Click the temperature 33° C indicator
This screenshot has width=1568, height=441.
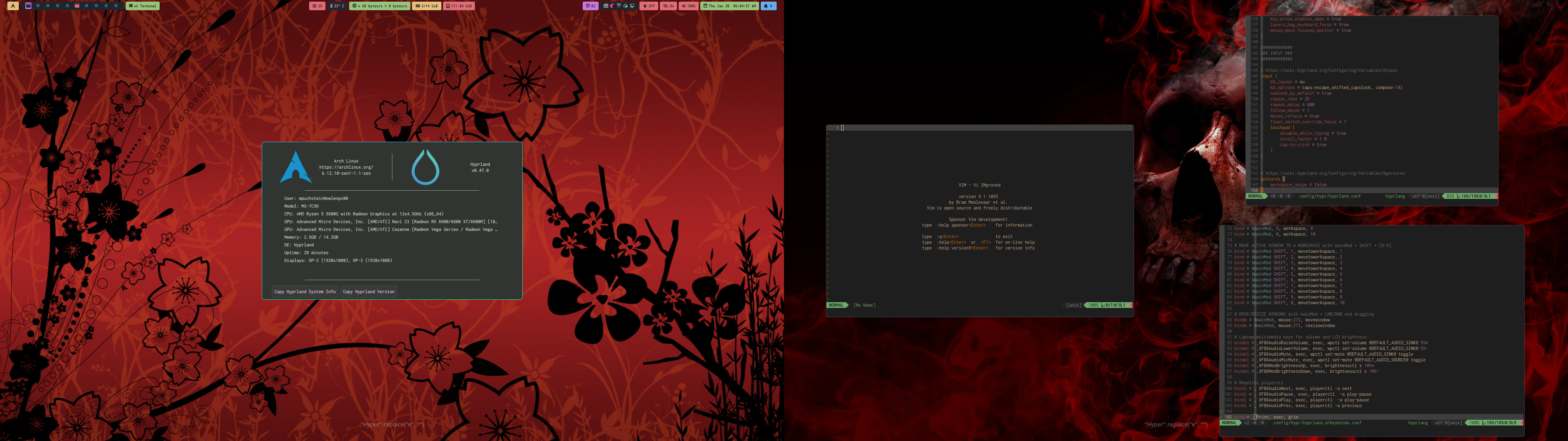pyautogui.click(x=336, y=6)
